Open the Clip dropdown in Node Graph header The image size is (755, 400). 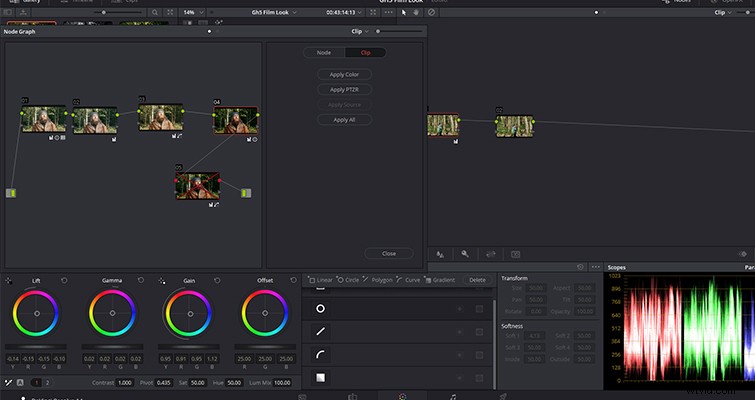click(x=360, y=31)
